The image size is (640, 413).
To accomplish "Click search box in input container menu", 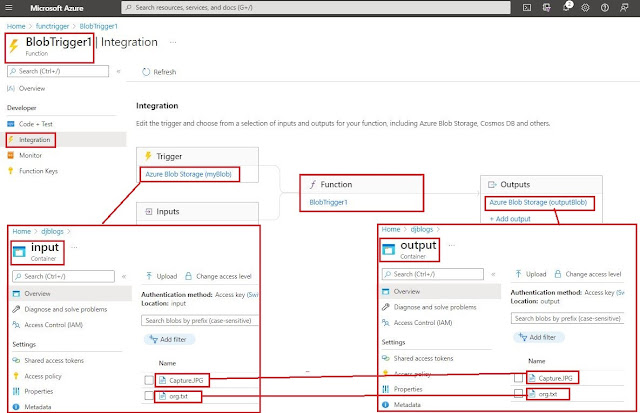I will pos(63,276).
